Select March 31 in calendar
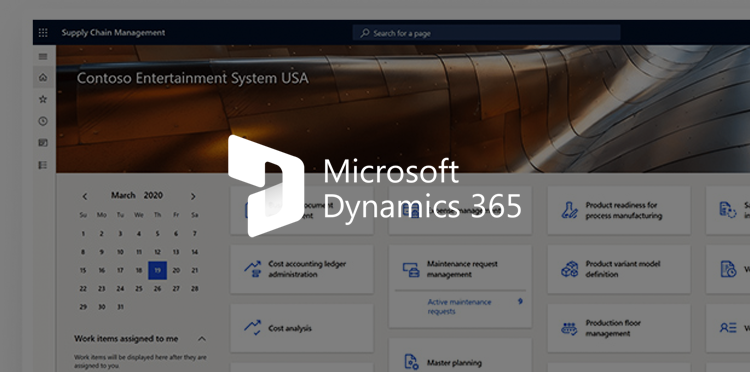Screen dimensions: 750x372 tap(120, 307)
